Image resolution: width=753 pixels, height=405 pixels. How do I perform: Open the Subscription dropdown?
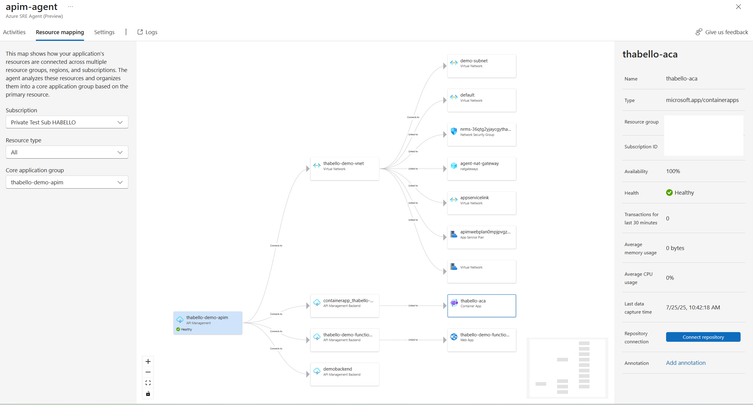(67, 122)
